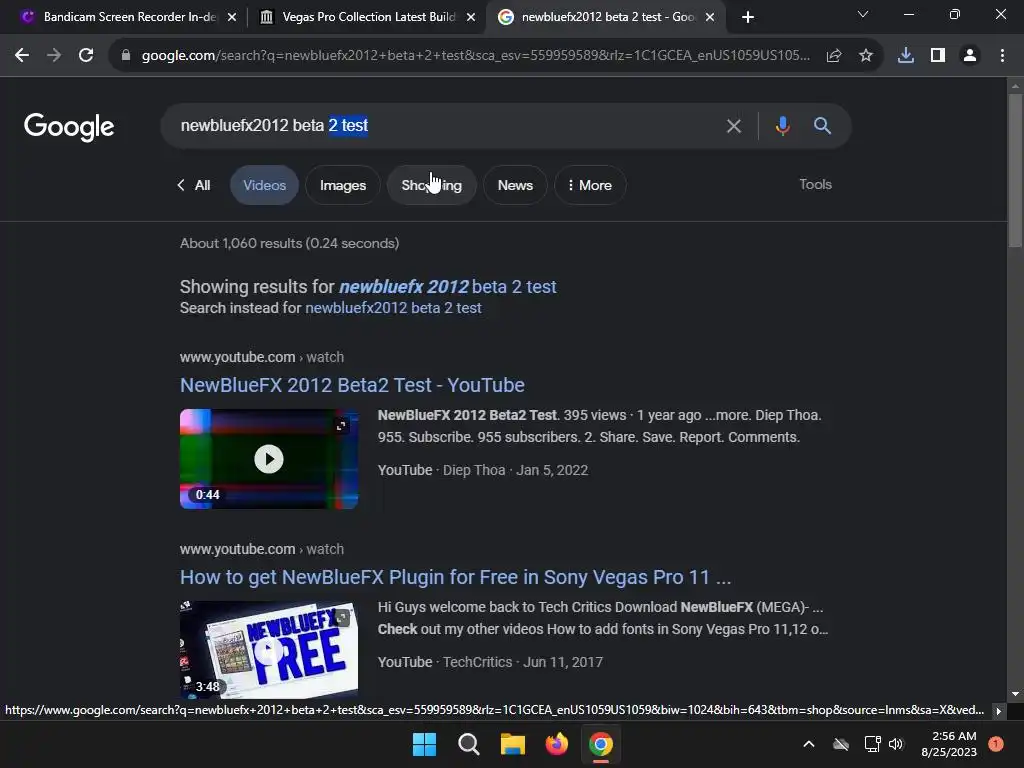This screenshot has height=768, width=1024.
Task: Open the volume speaker tray icon
Action: pyautogui.click(x=896, y=744)
